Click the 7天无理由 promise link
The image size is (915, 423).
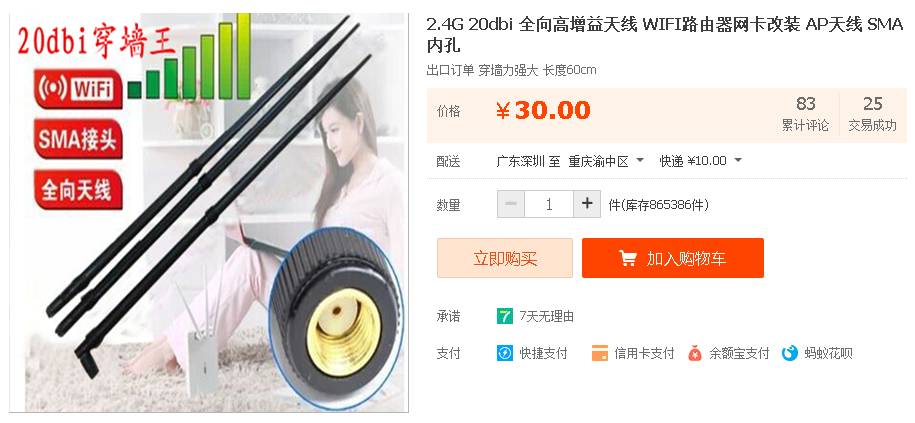tap(546, 316)
